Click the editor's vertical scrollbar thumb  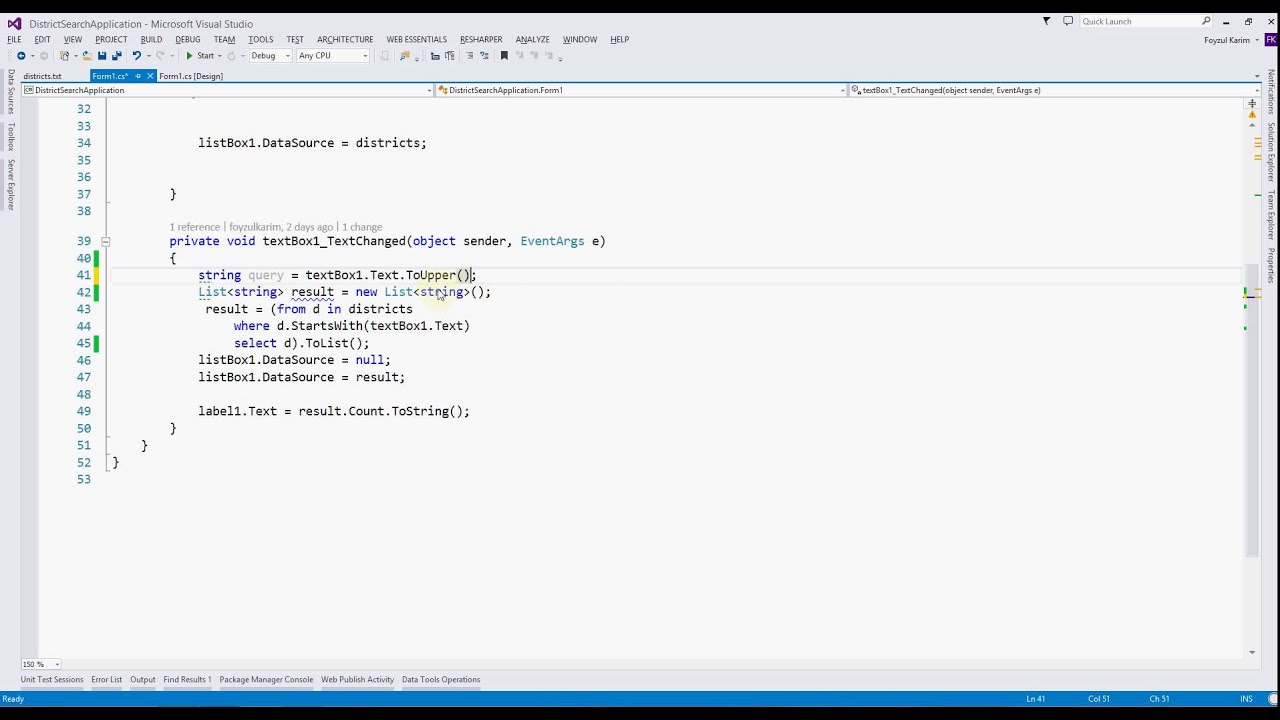[x=1252, y=408]
